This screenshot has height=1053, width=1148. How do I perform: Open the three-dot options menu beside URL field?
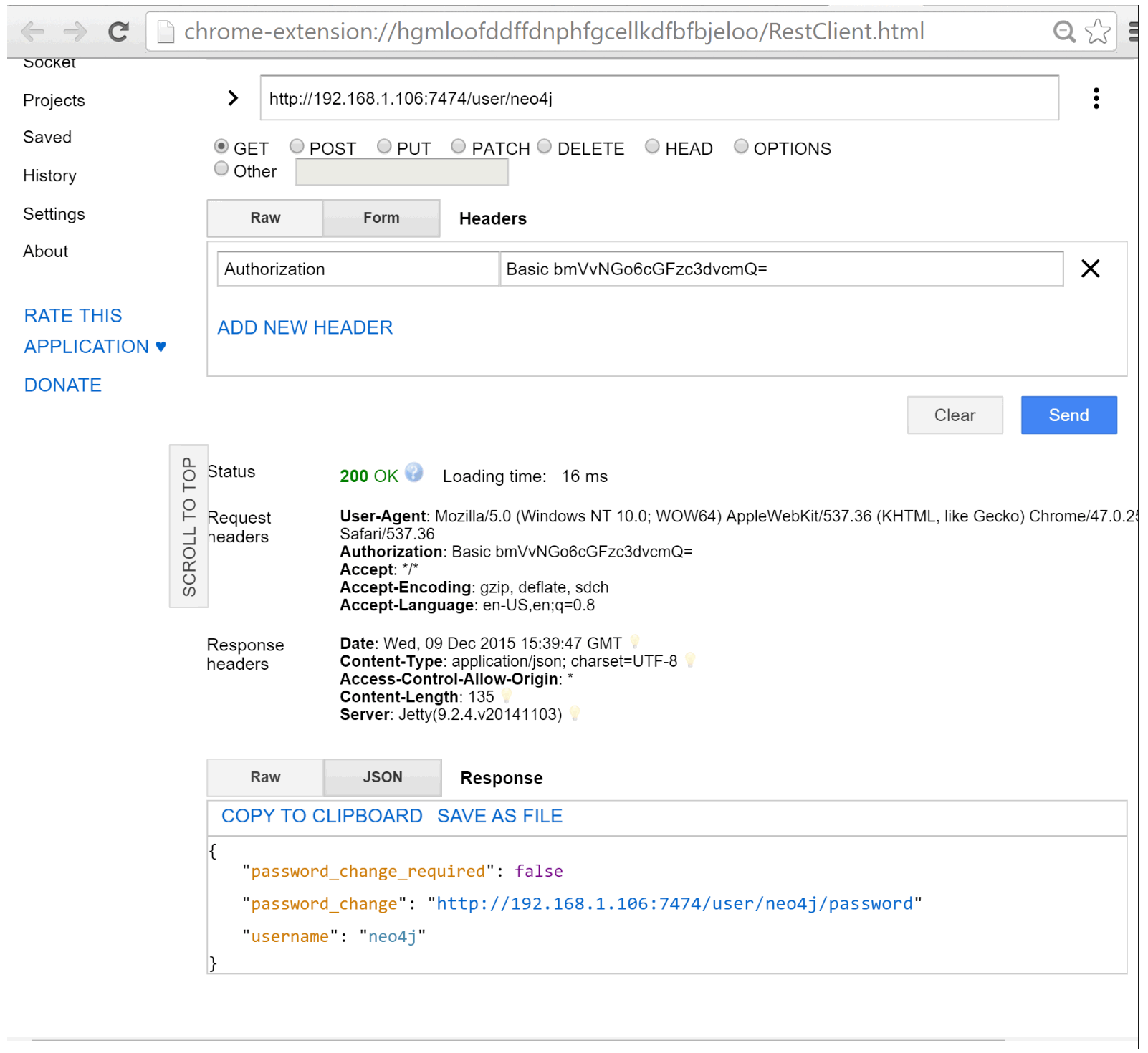1096,98
